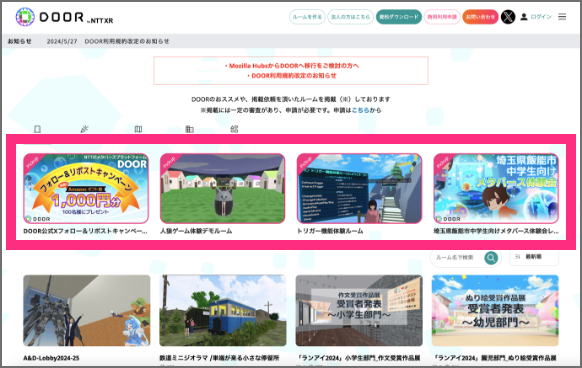
Task: Click the 法人の方はこちら button
Action: tap(350, 17)
